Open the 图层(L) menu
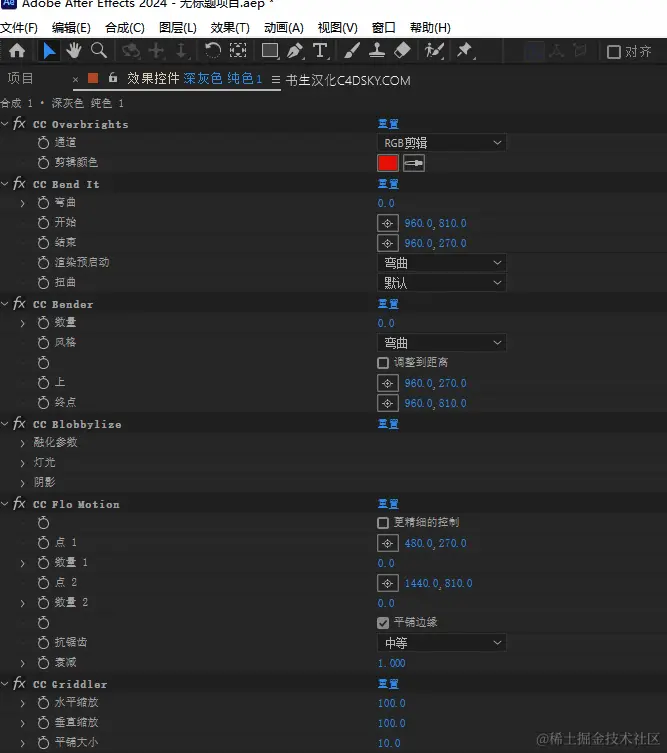Image resolution: width=667 pixels, height=753 pixels. (178, 28)
